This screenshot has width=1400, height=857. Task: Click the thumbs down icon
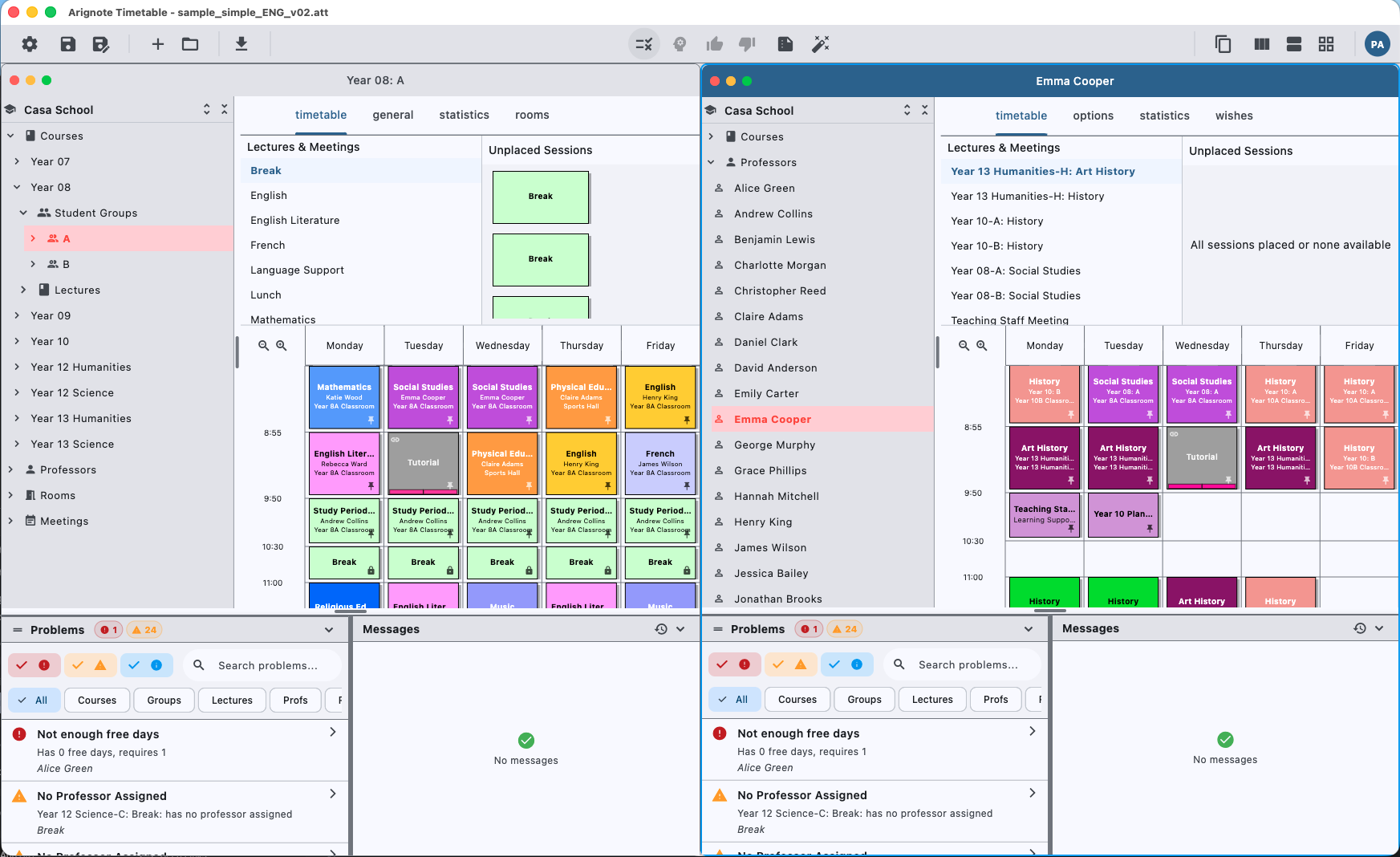[x=747, y=44]
